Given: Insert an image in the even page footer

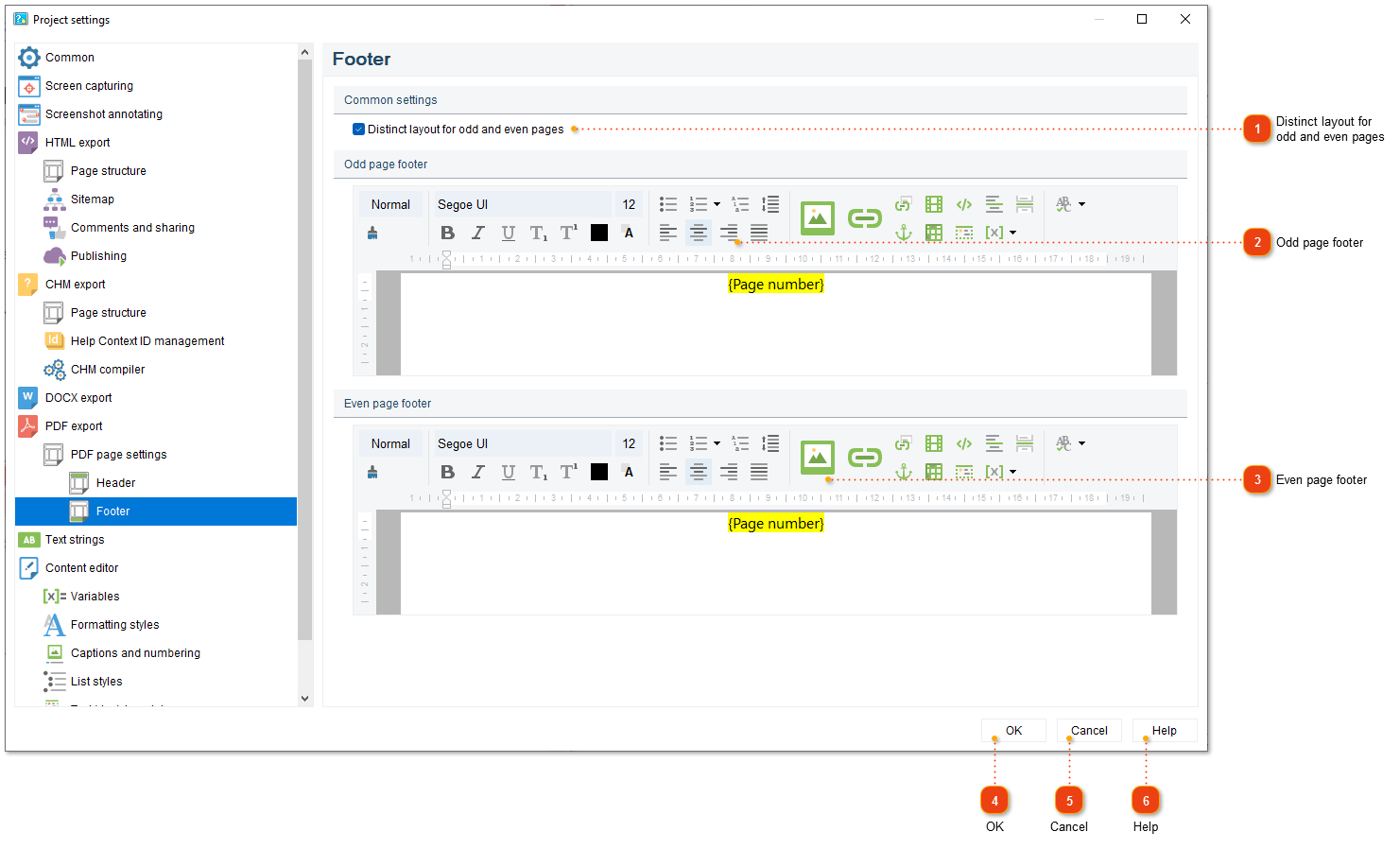Looking at the screenshot, I should click(818, 458).
